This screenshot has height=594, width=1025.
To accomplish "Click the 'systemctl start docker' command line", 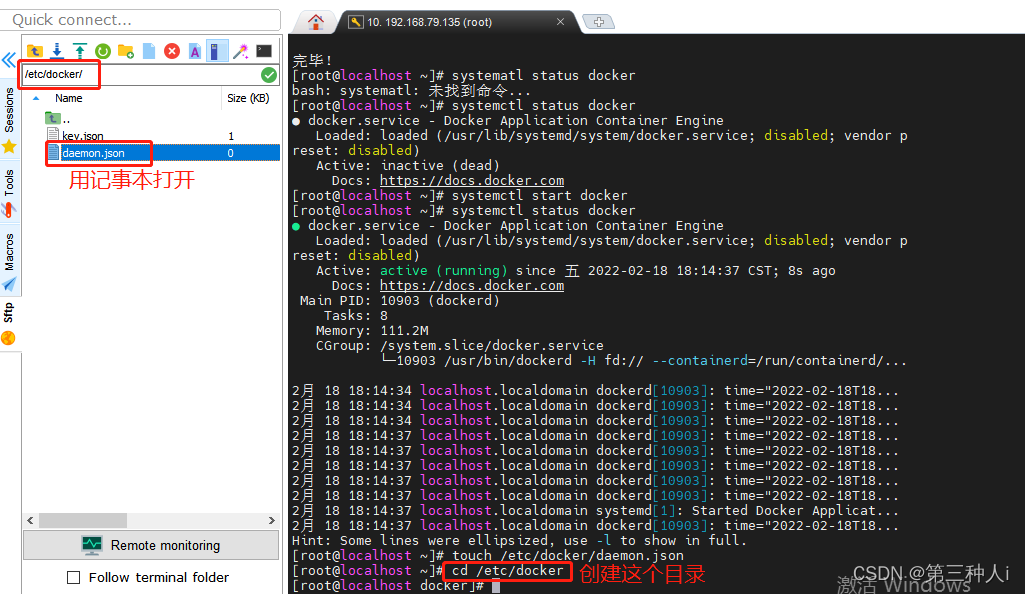I will [x=539, y=195].
